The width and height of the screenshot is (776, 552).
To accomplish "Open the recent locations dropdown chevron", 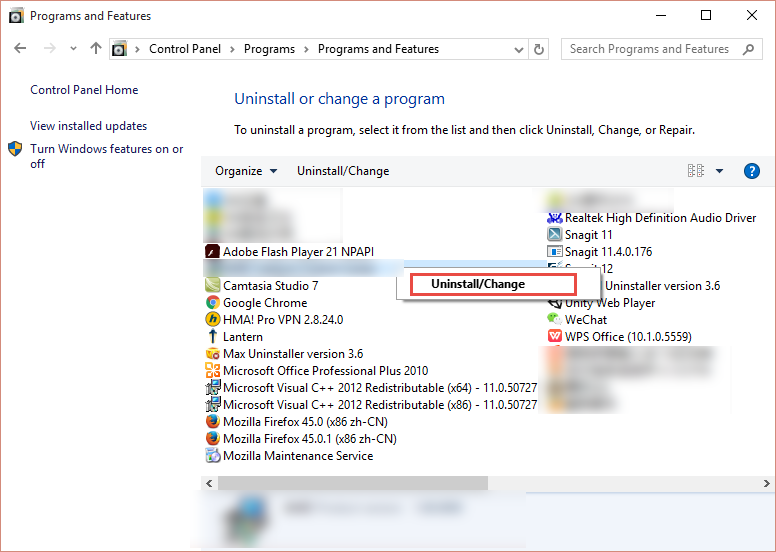I will [x=73, y=49].
